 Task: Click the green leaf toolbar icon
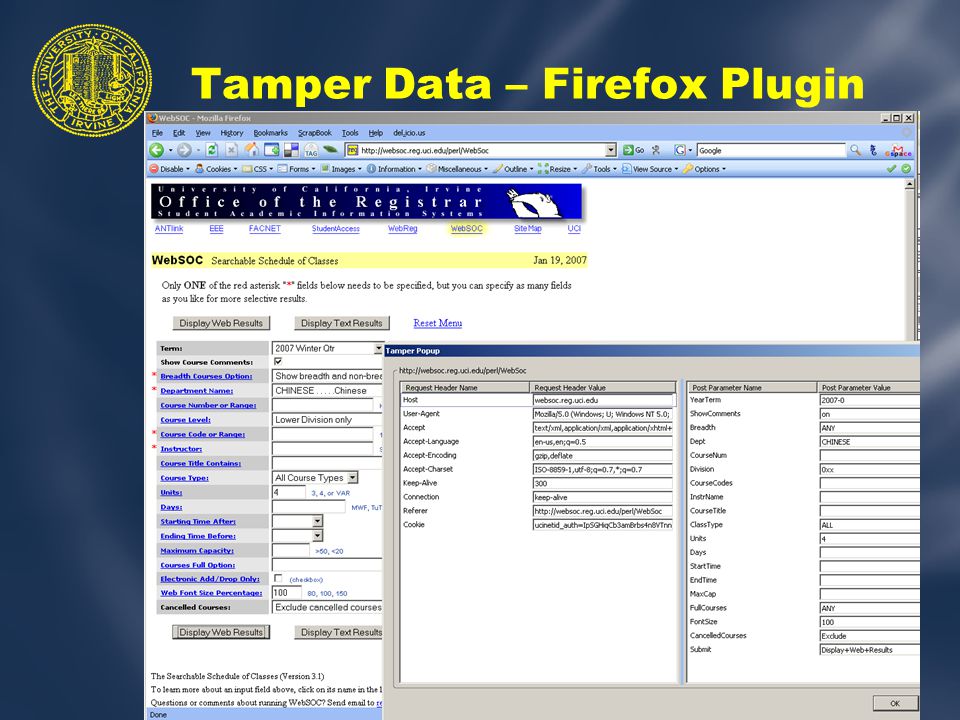pyautogui.click(x=331, y=149)
